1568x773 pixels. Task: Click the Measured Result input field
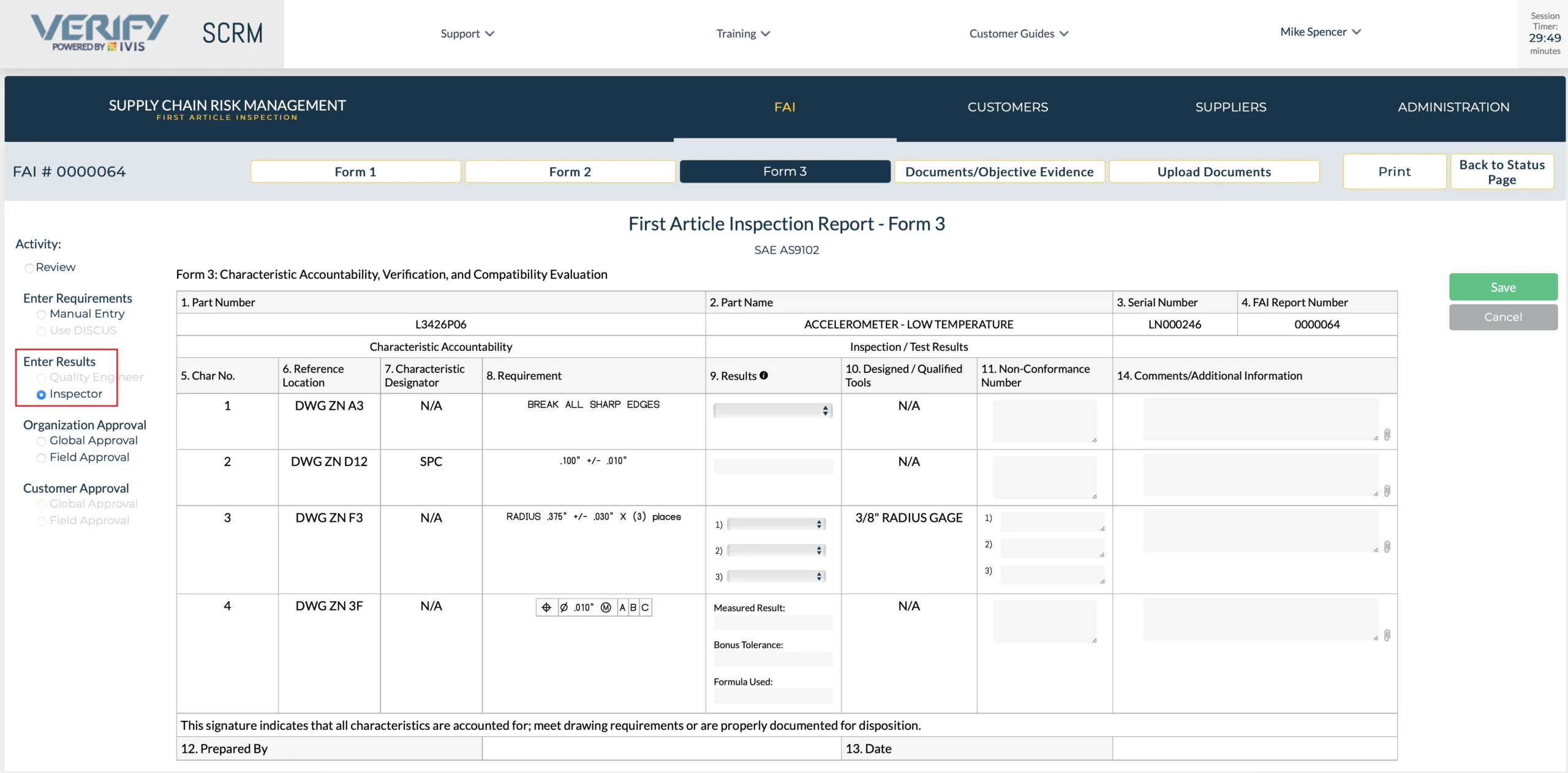[773, 622]
